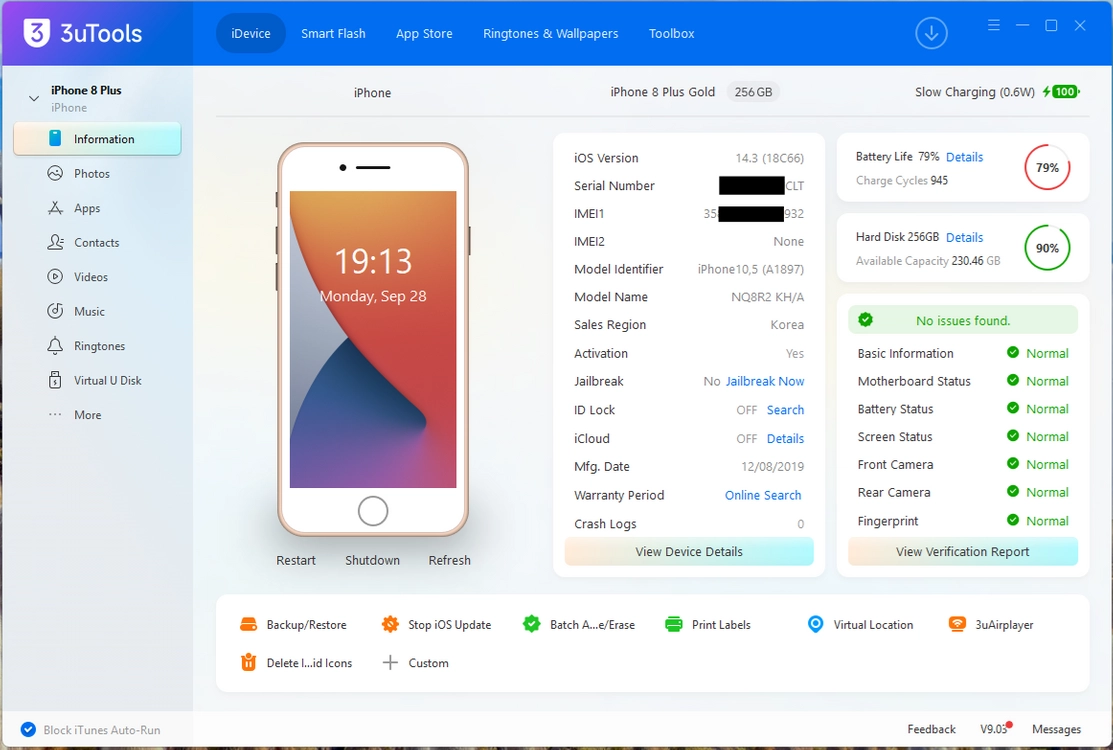This screenshot has width=1113, height=750.
Task: Open Battery Life Details link
Action: point(965,157)
